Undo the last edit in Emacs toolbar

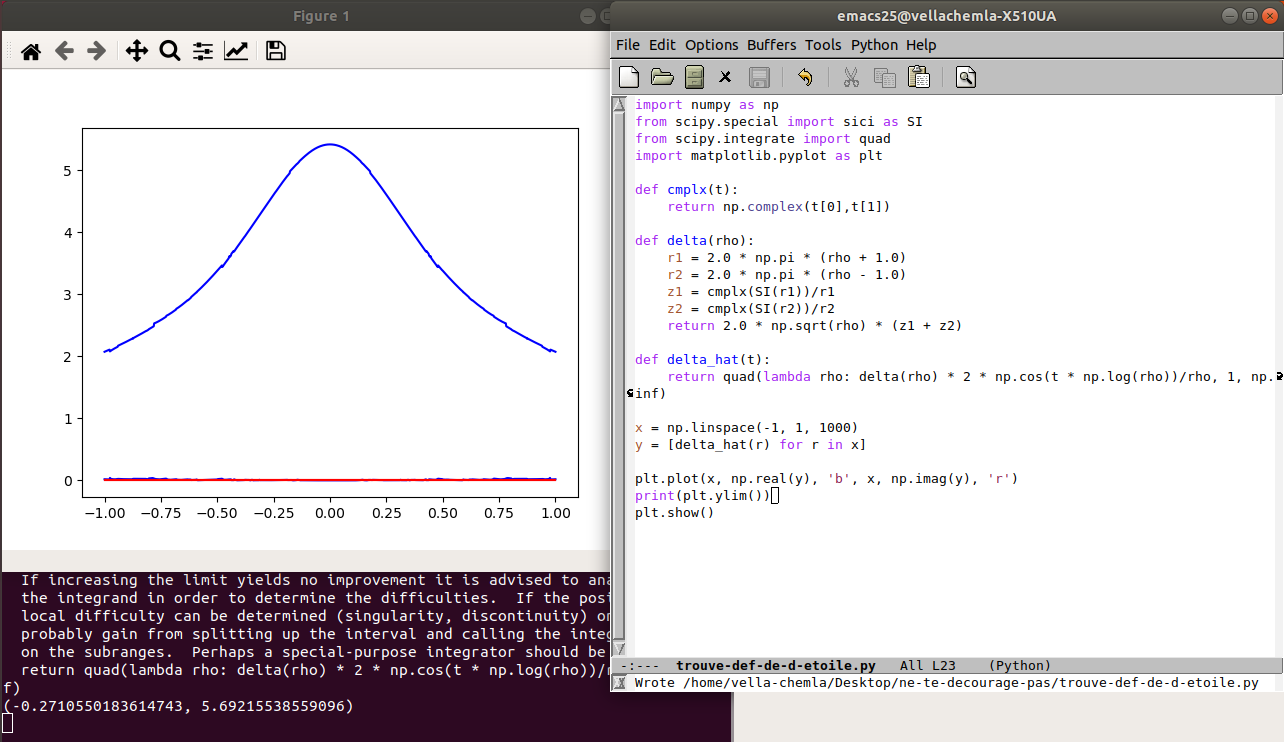pos(805,77)
